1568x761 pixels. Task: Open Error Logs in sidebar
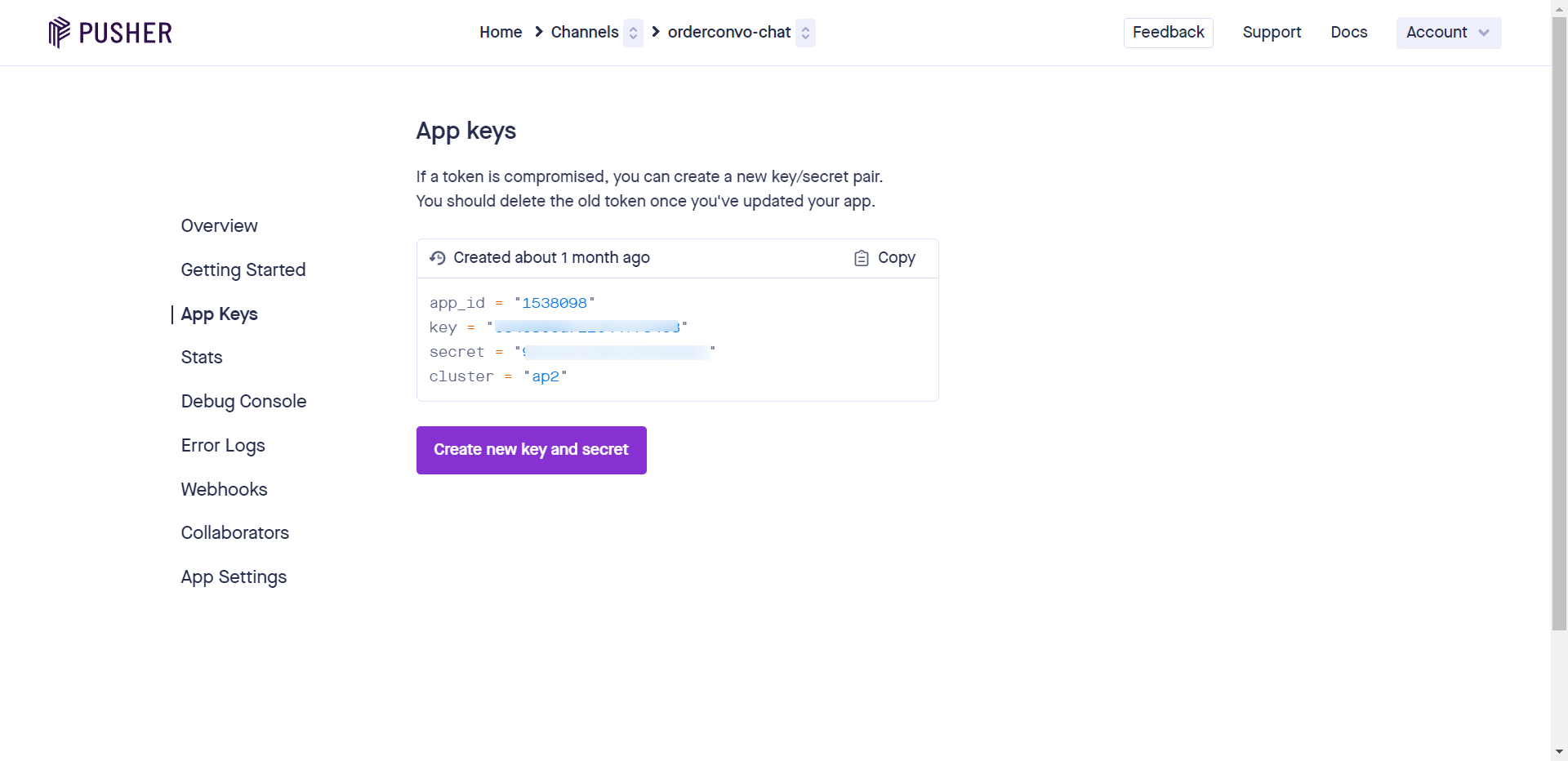pos(223,446)
